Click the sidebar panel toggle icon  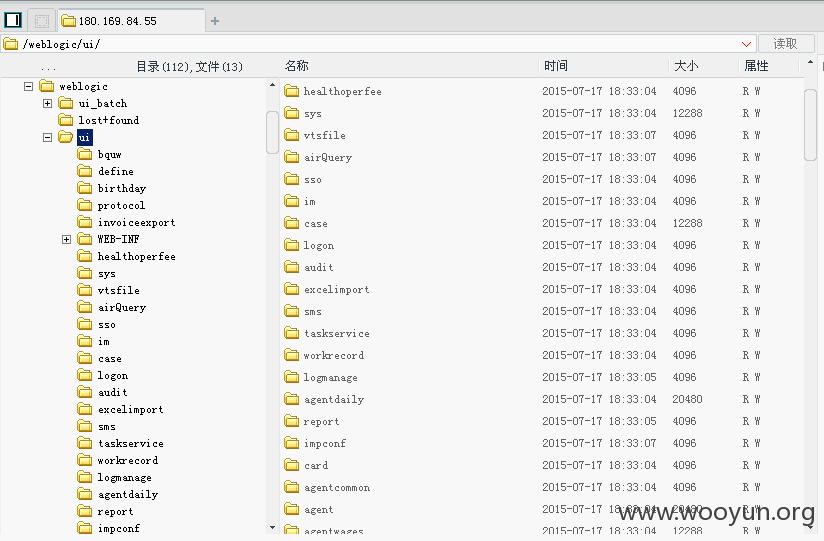(x=13, y=20)
